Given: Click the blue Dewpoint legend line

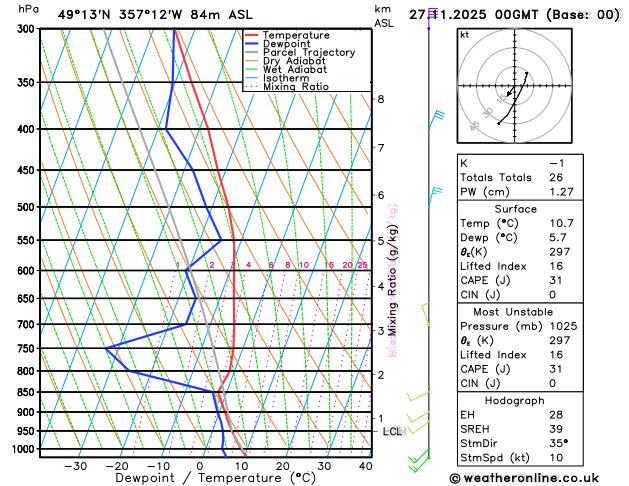Looking at the screenshot, I should tap(252, 44).
